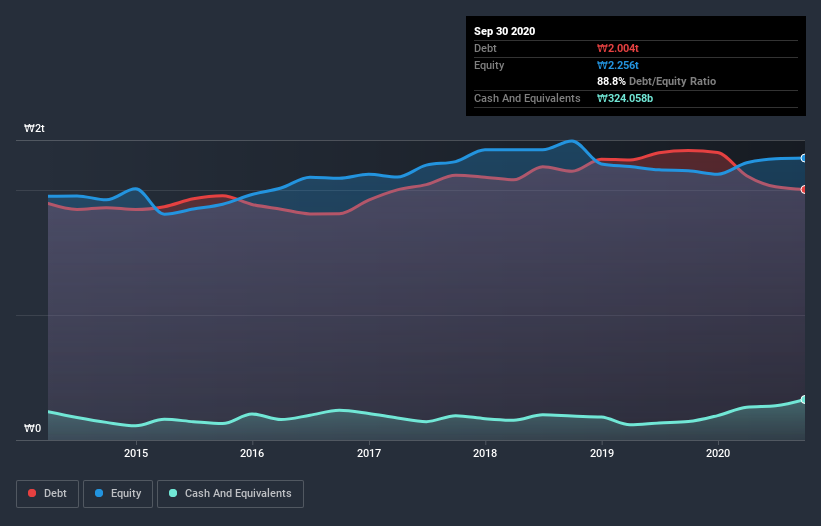
Task: Click the red Debt endpoint marker
Action: pyautogui.click(x=804, y=189)
